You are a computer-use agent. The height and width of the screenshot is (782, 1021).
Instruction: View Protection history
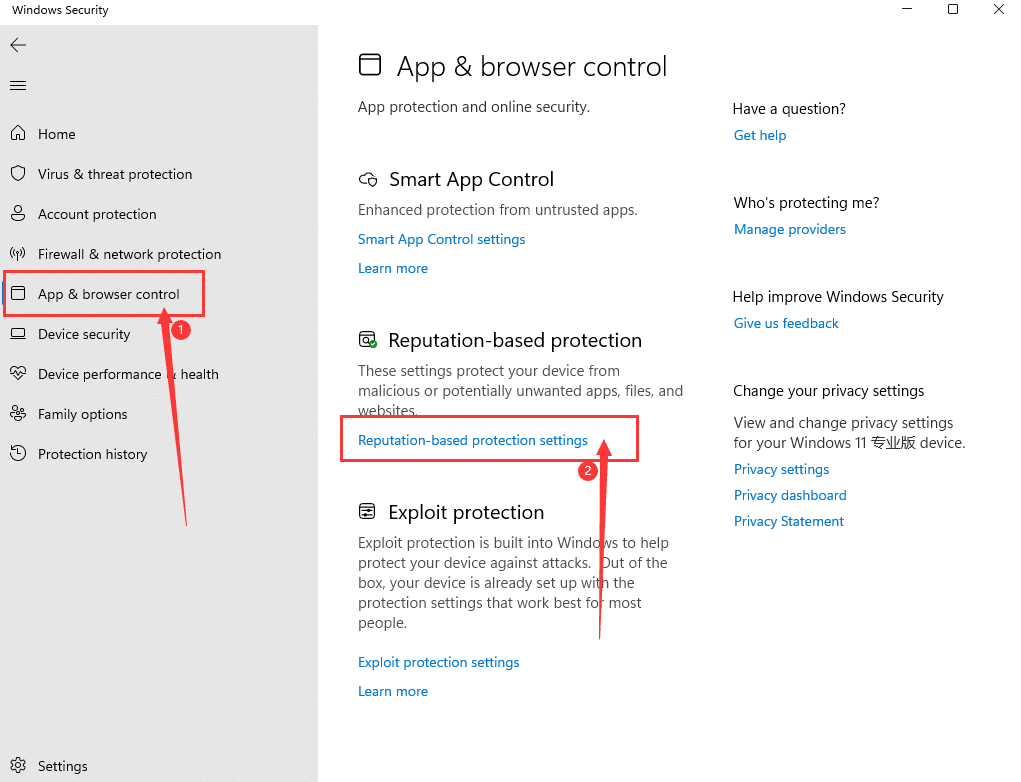(x=92, y=454)
